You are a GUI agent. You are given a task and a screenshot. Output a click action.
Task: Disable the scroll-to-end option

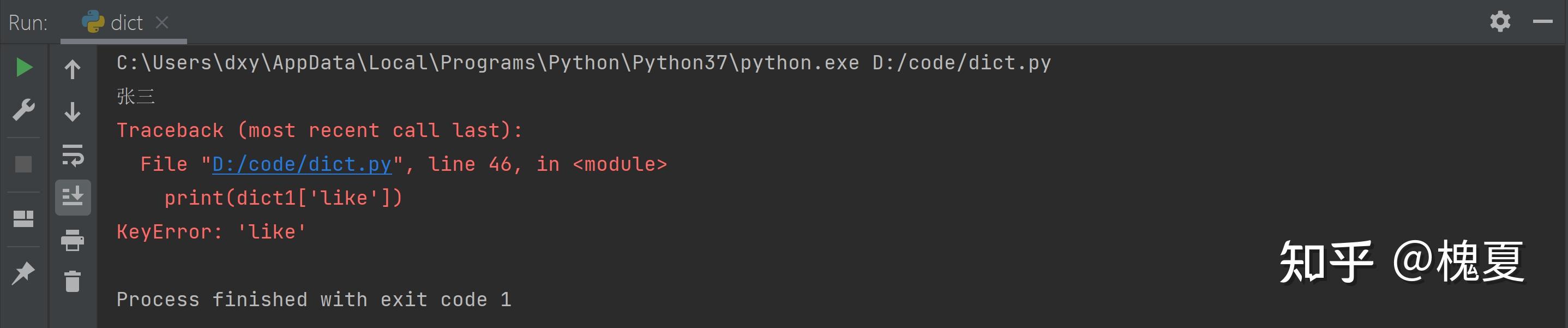[x=73, y=197]
